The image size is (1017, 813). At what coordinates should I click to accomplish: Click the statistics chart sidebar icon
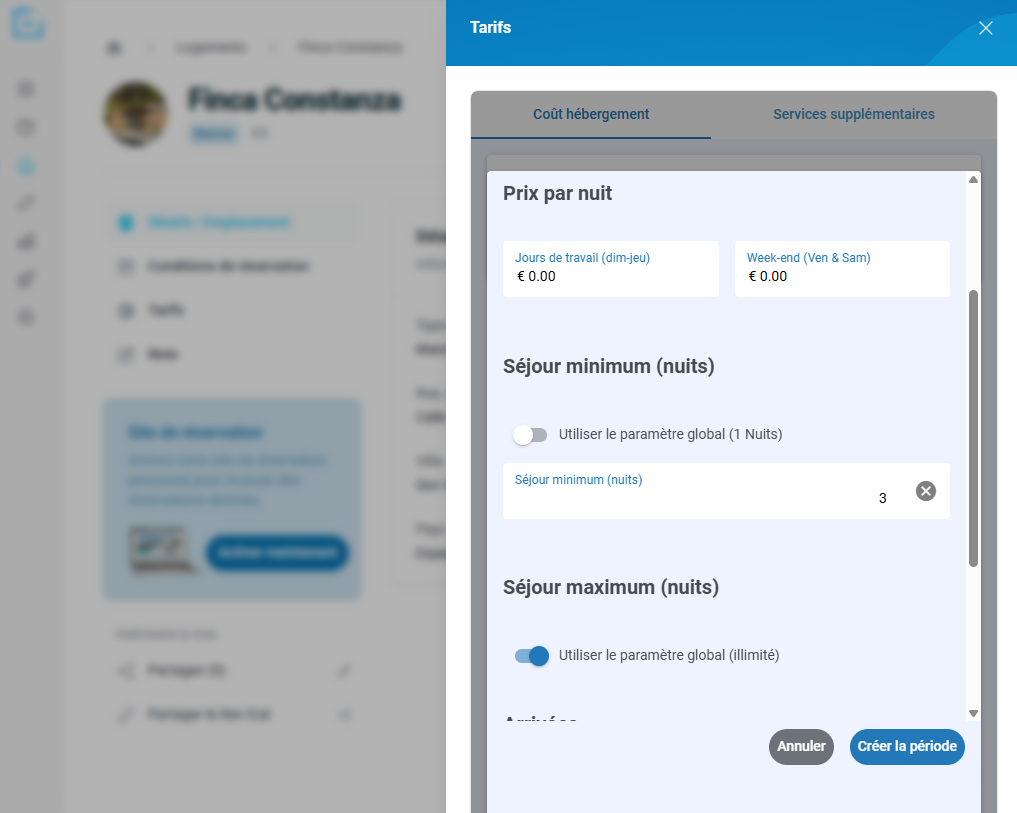point(26,241)
